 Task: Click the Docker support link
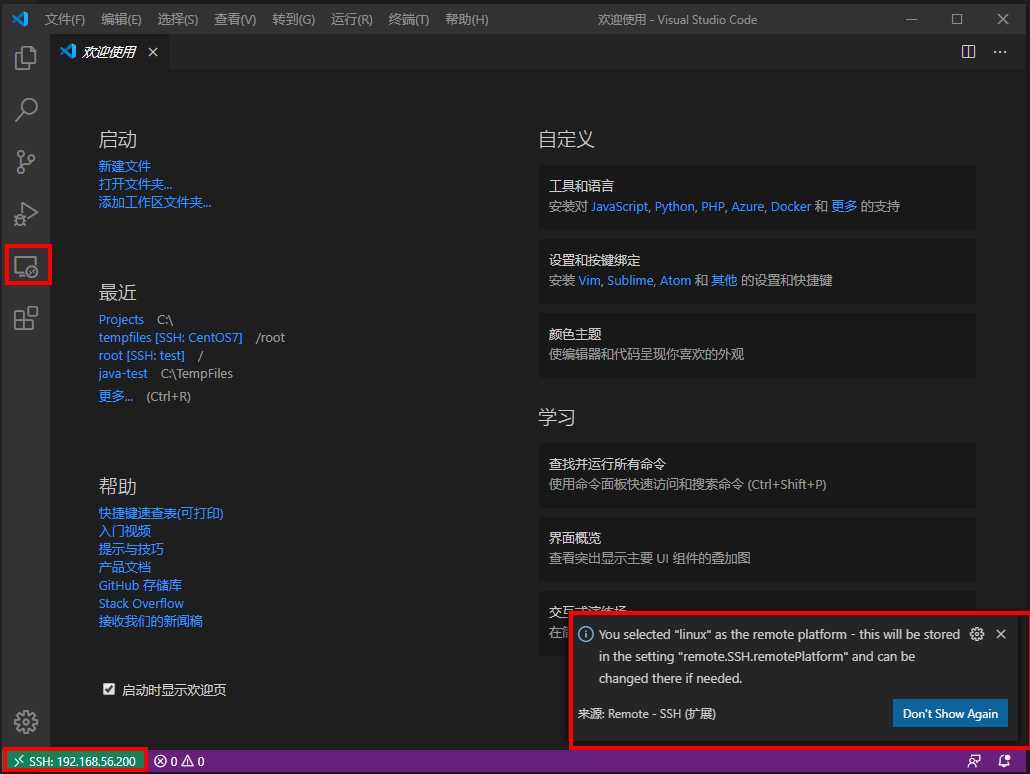[x=790, y=206]
